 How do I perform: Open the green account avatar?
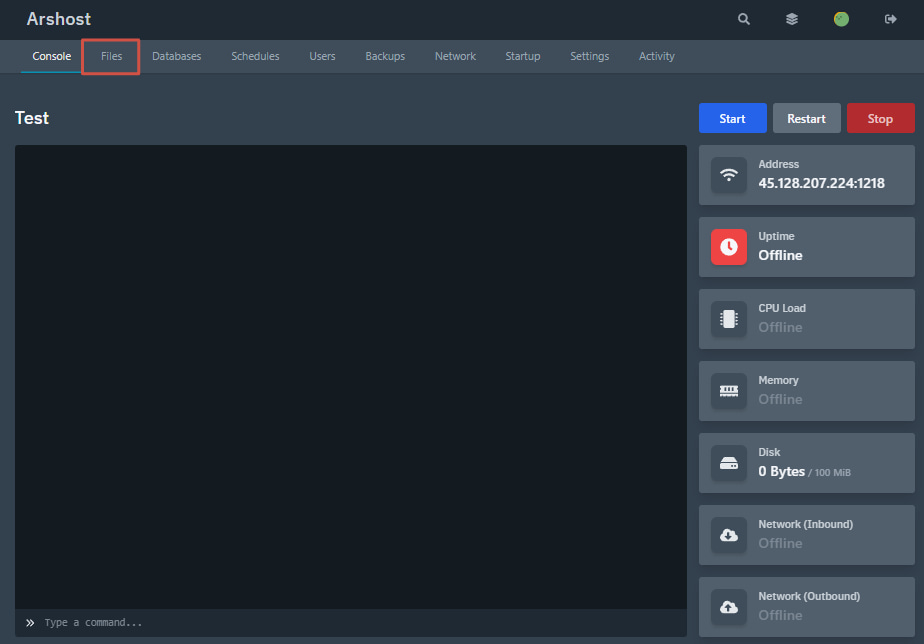(841, 19)
